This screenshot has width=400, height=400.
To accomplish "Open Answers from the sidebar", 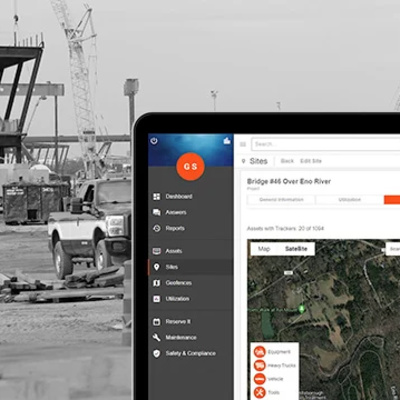I will click(176, 212).
